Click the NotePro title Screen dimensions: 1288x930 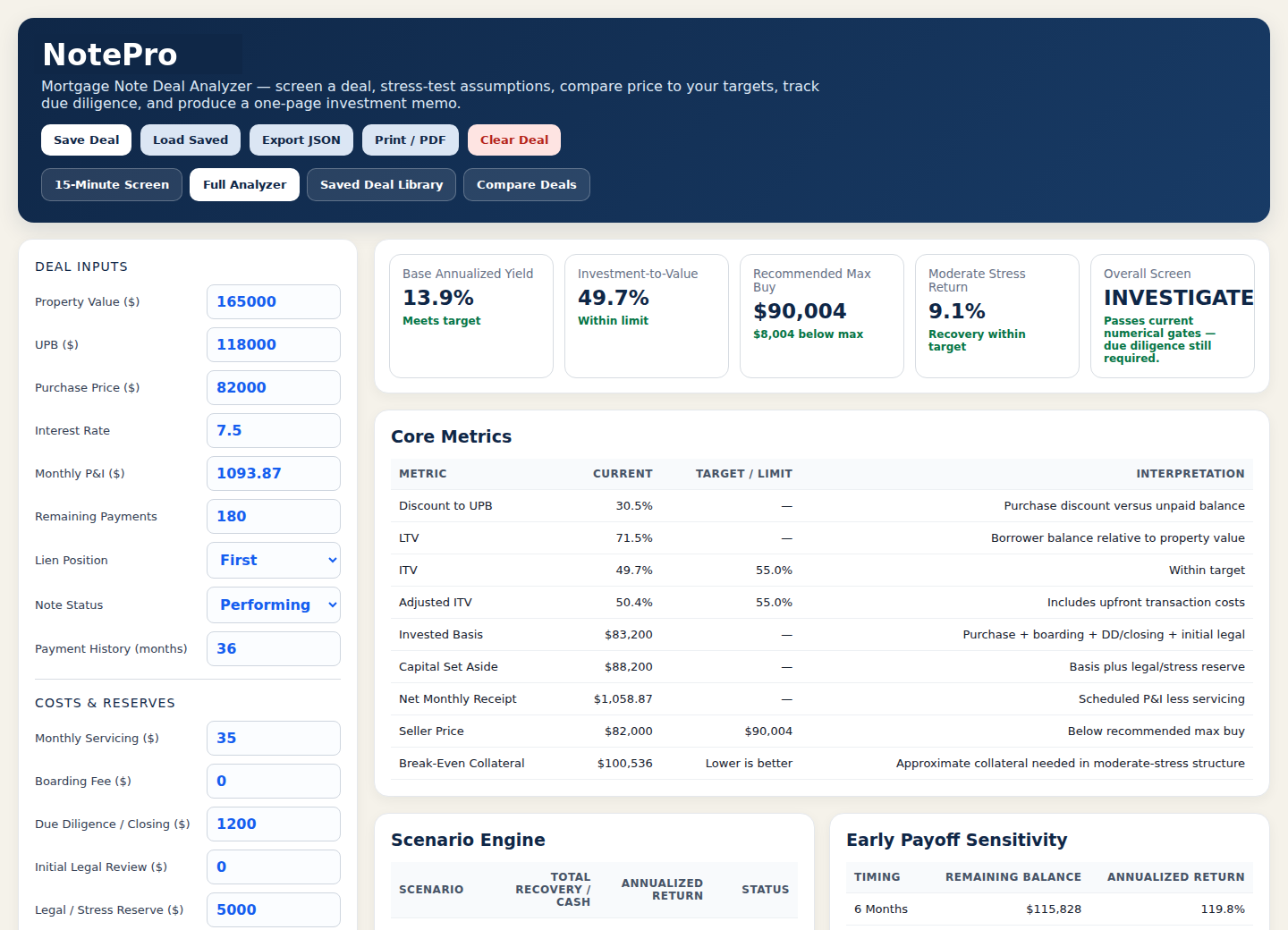[x=110, y=55]
